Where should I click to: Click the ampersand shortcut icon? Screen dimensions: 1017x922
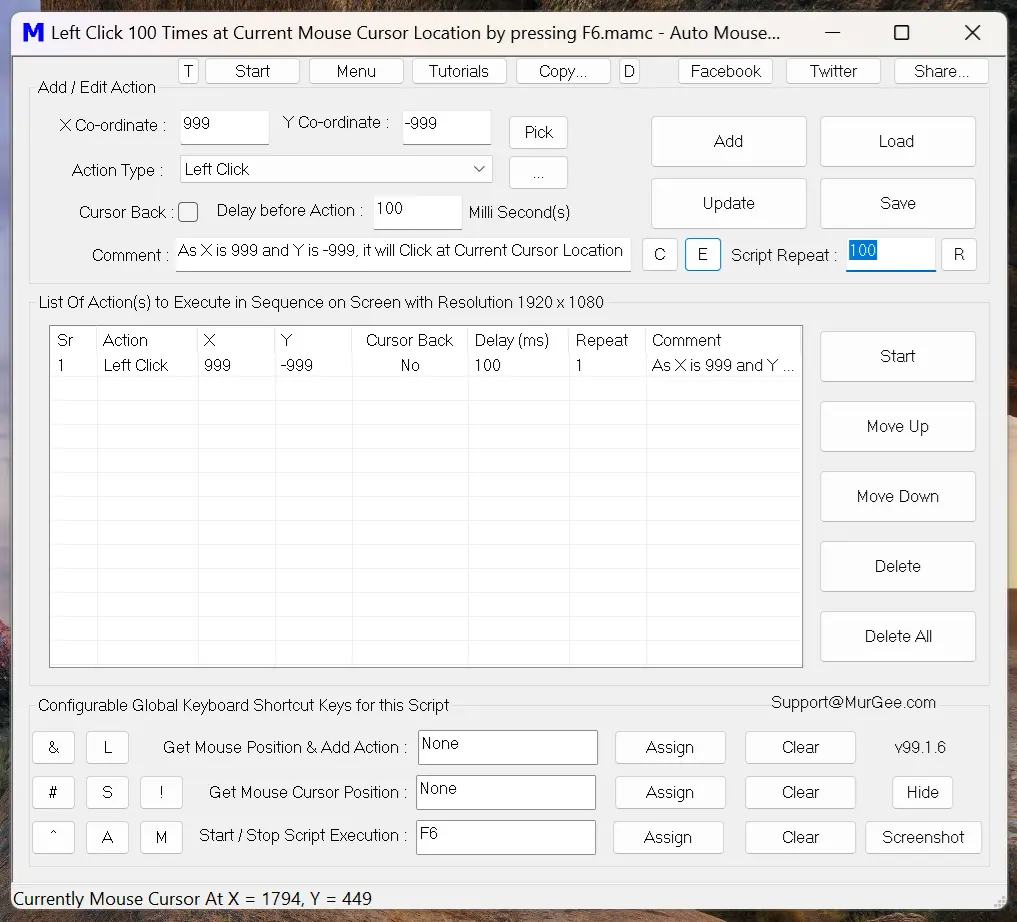tap(53, 747)
